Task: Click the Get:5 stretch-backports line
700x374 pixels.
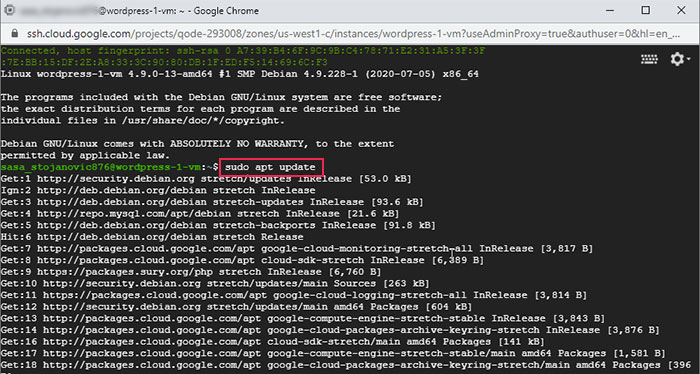Action: coord(218,225)
